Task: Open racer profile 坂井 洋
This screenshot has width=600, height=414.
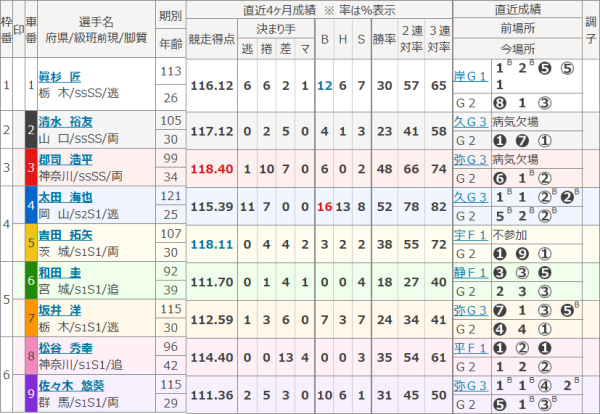Action: (60, 310)
